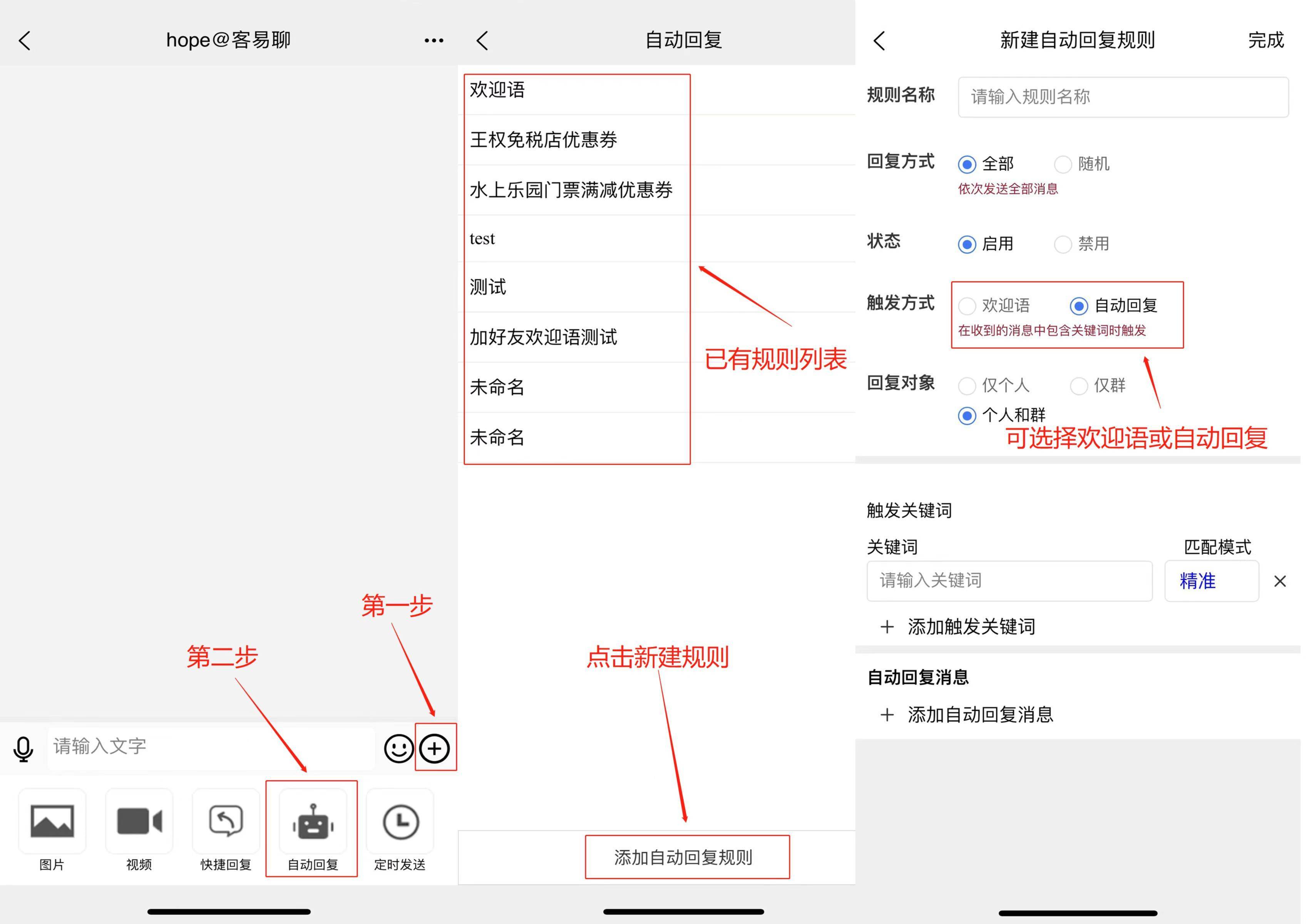Expand more options via the ... menu
Viewport: 1309px width, 924px height.
[433, 40]
